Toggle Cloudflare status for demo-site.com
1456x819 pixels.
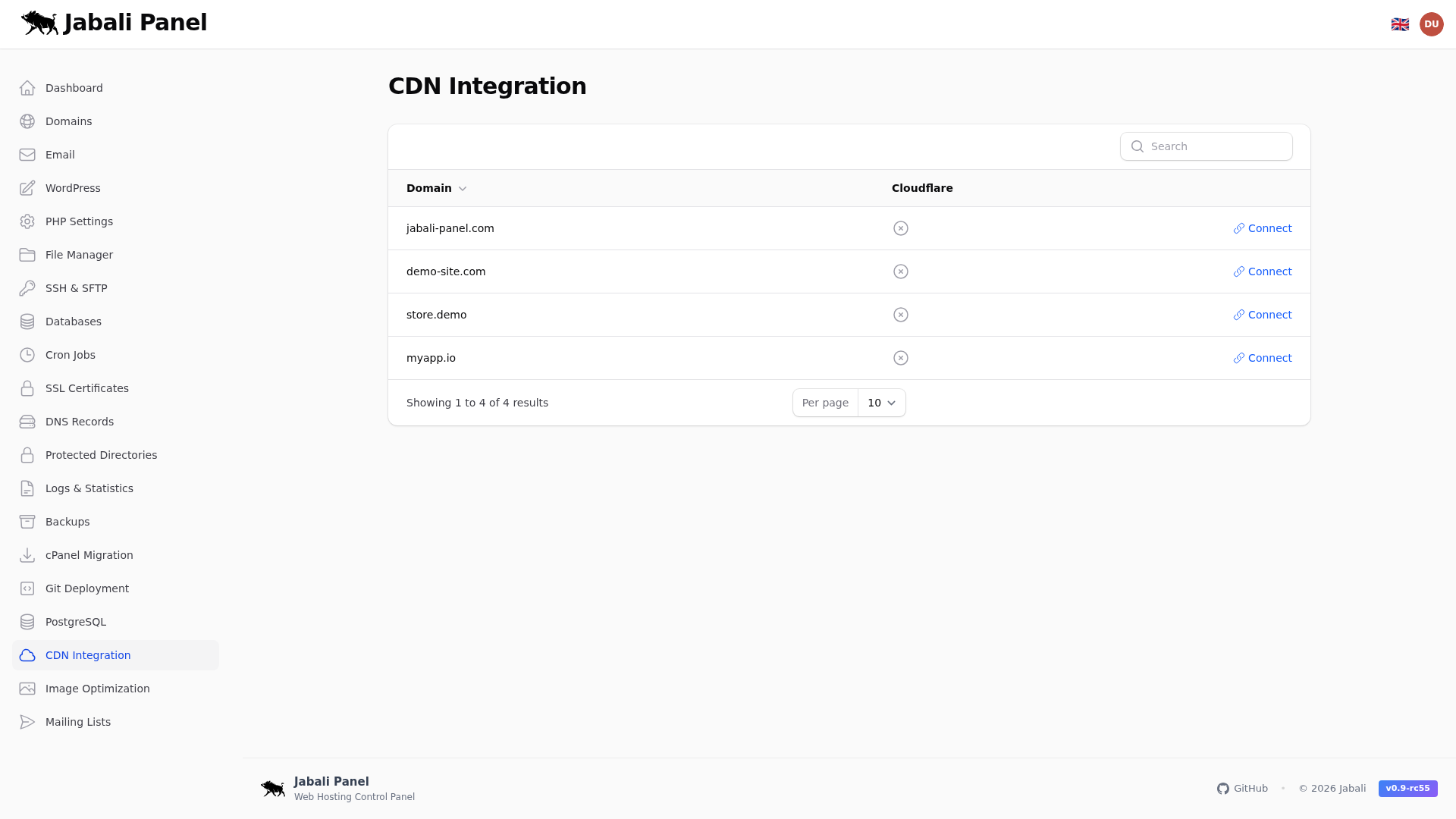(x=900, y=271)
